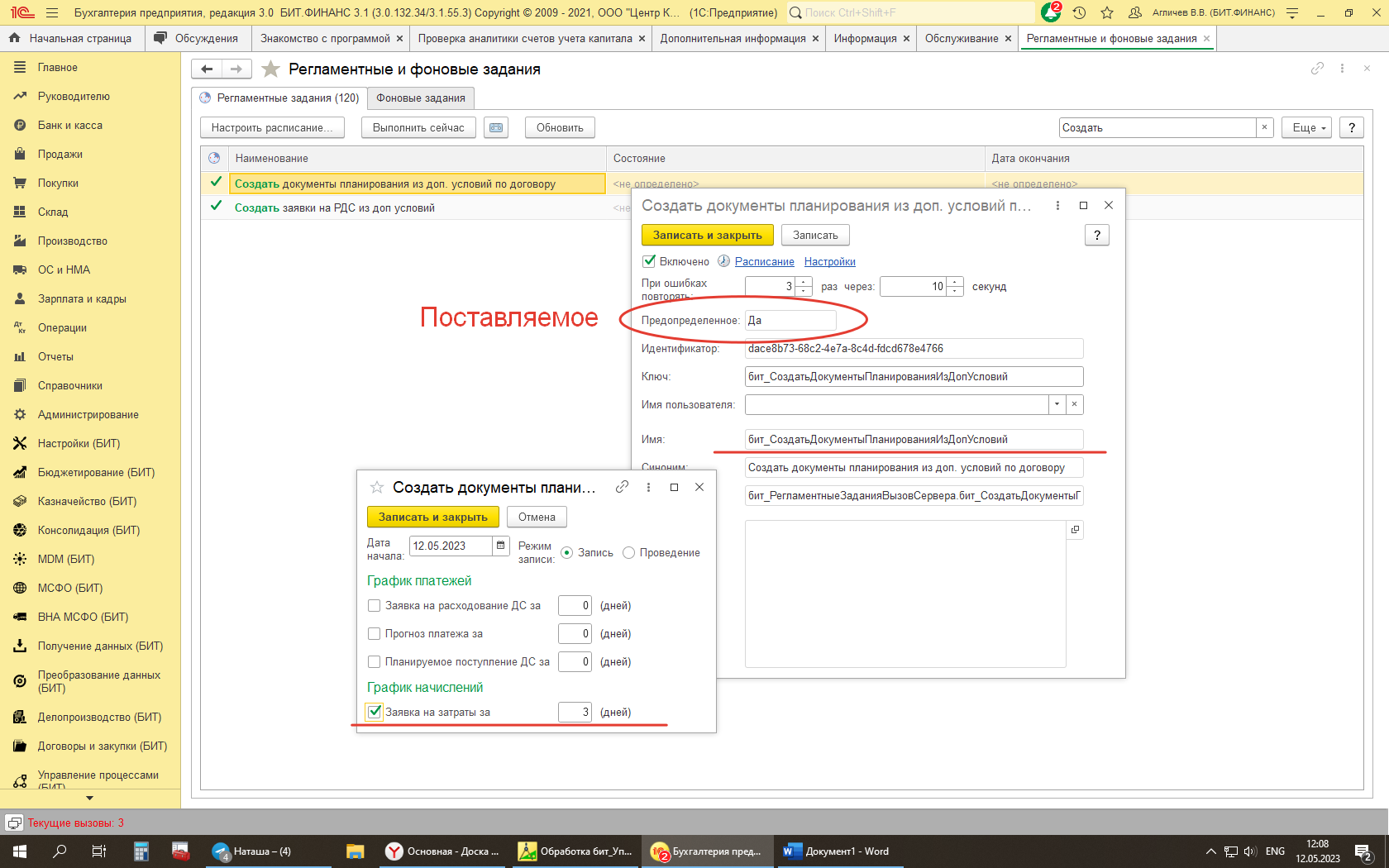The height and width of the screenshot is (868, 1389).
Task: Switch to Фоновые задания tab
Action: coord(421,98)
